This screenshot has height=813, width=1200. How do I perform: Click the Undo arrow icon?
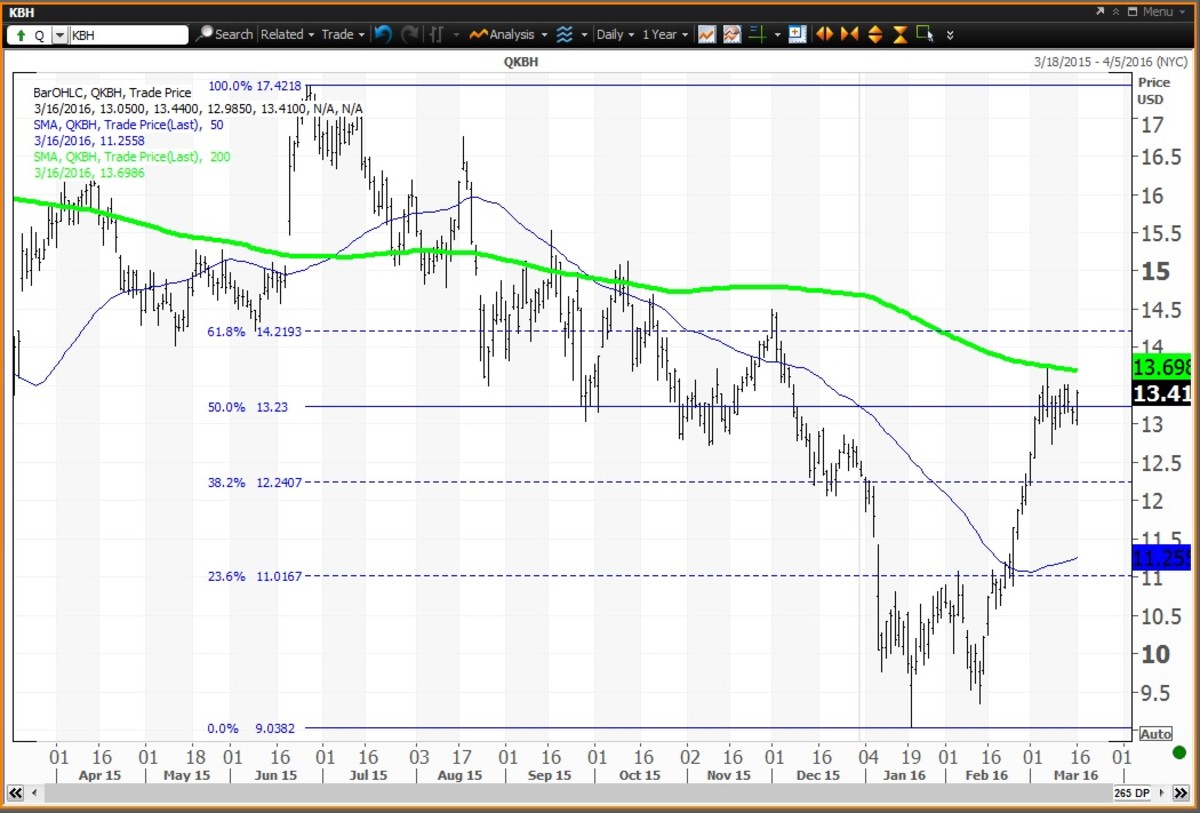coord(383,34)
